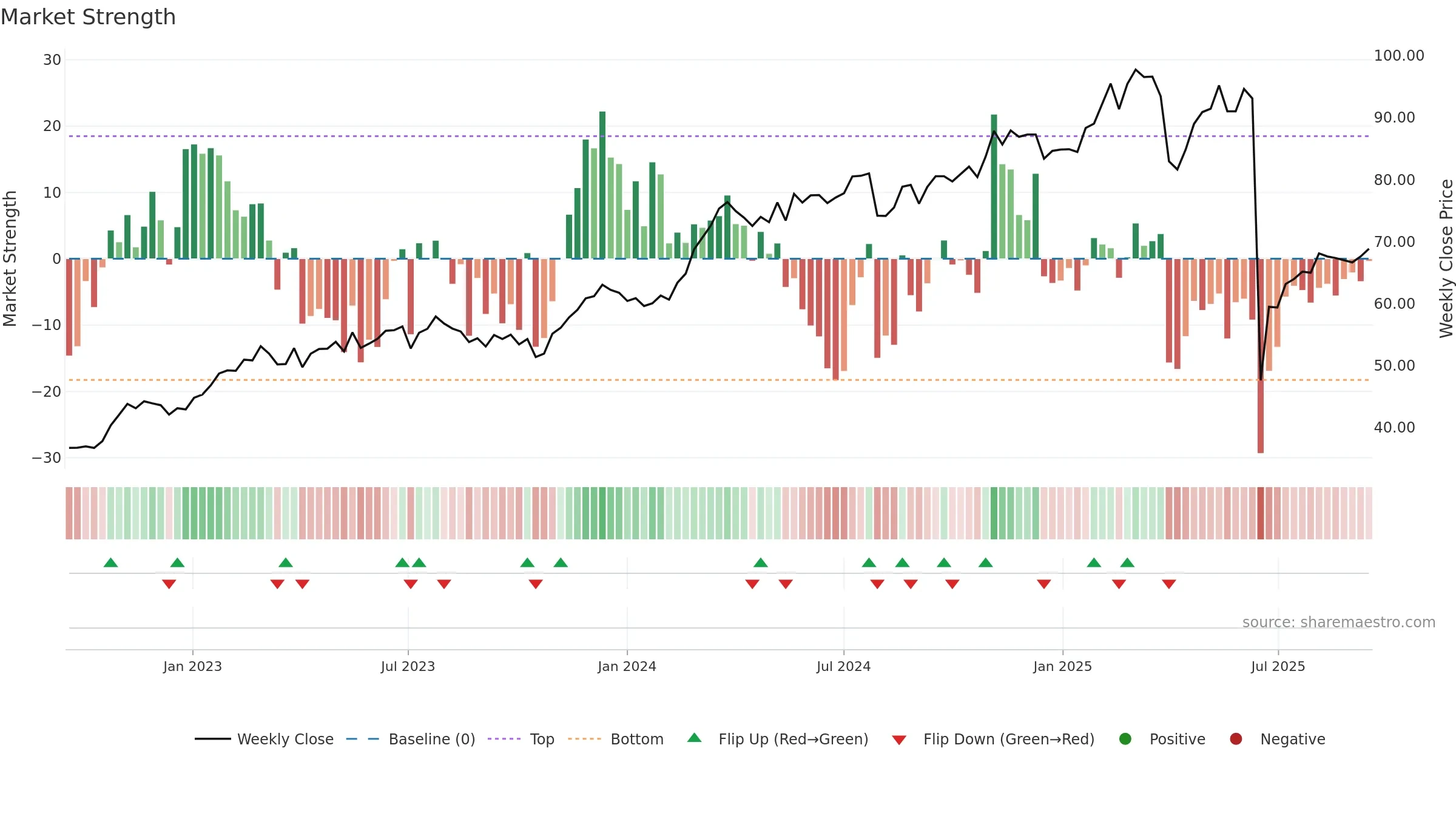This screenshot has width=1456, height=819.
Task: Click the black Weekly Close line sample in legend
Action: 213,739
